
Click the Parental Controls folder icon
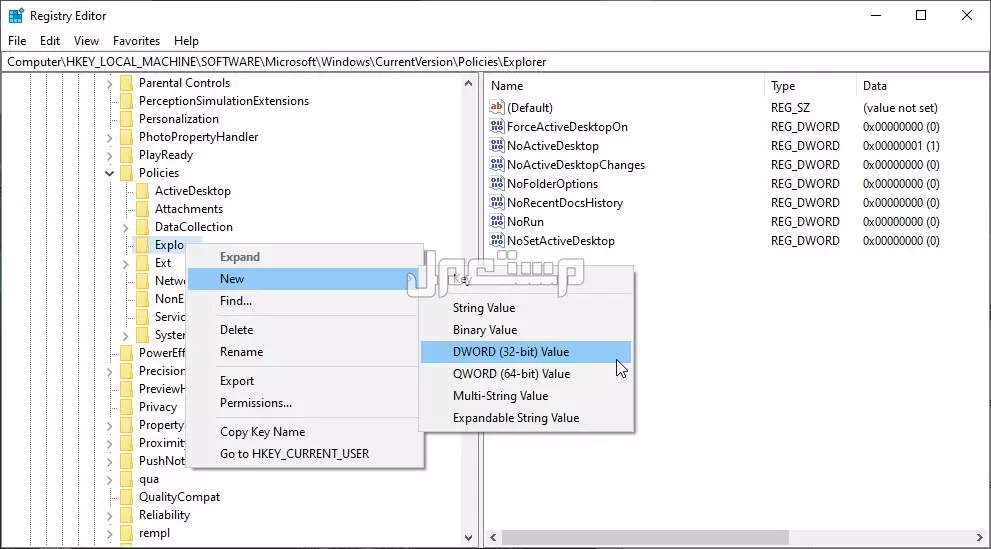tap(126, 83)
